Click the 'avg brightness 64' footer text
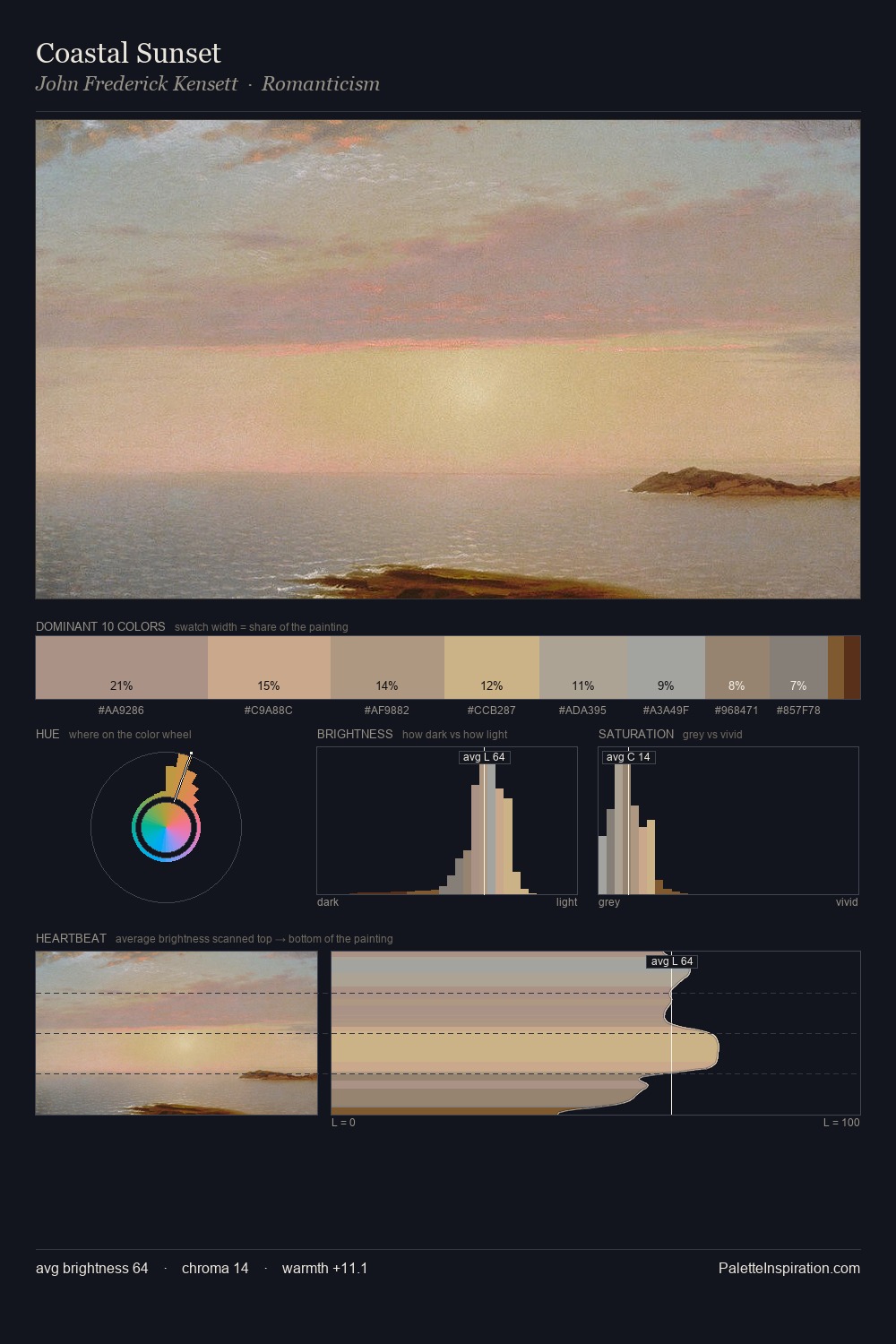Viewport: 896px width, 1344px height. pos(92,1268)
